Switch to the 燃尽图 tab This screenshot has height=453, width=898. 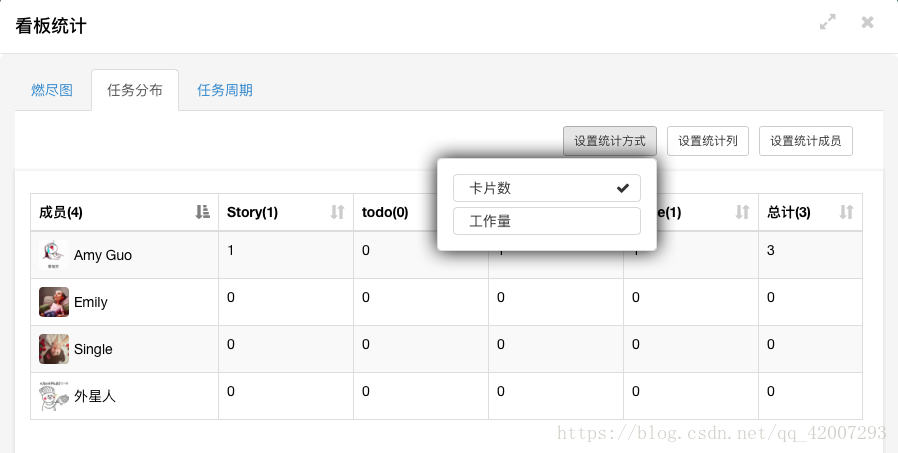52,90
